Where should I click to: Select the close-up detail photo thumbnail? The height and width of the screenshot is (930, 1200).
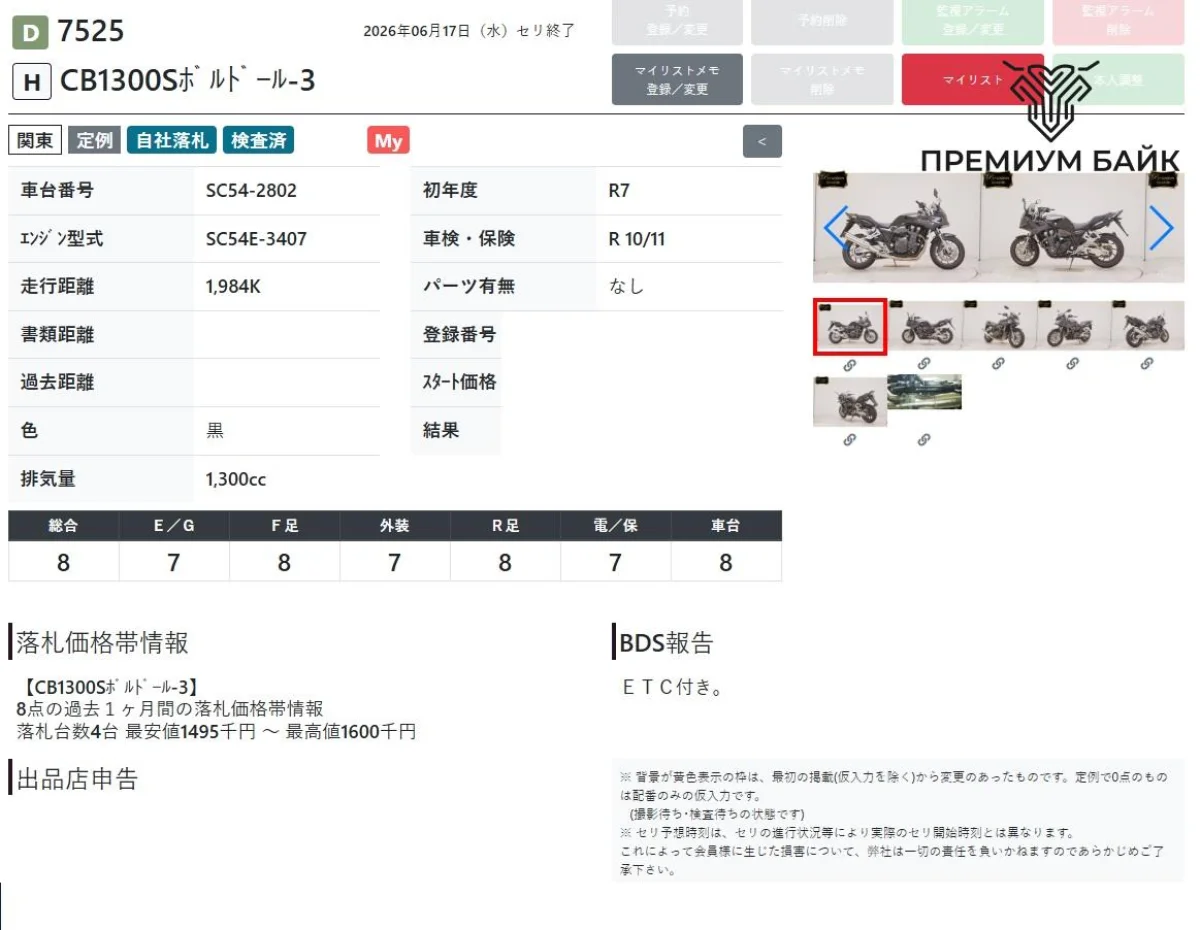point(925,392)
